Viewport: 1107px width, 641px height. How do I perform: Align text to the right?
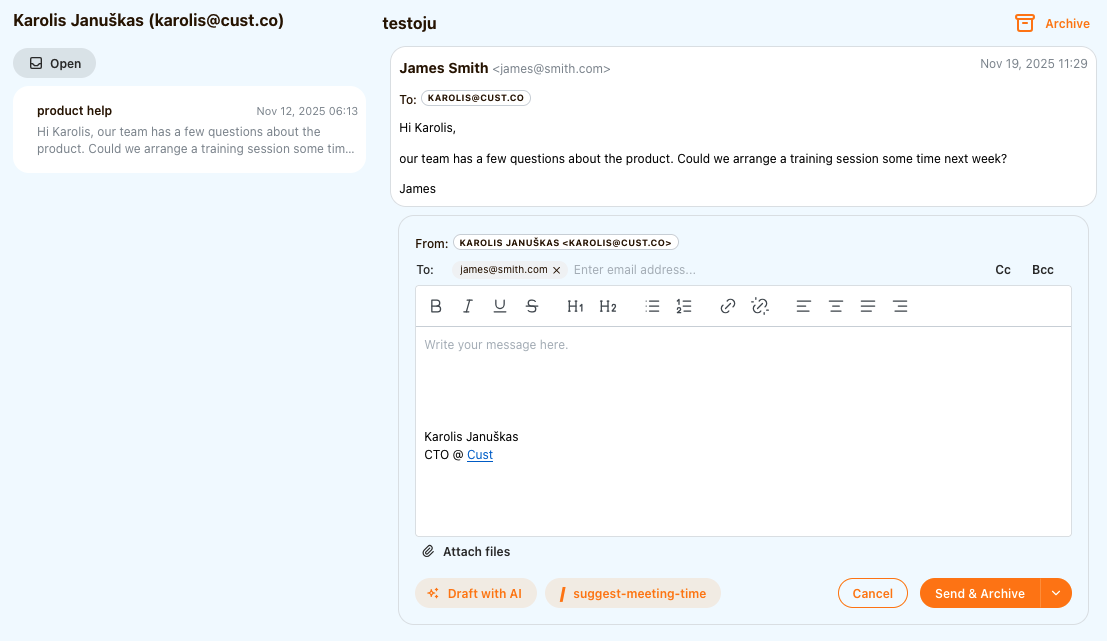coord(900,307)
